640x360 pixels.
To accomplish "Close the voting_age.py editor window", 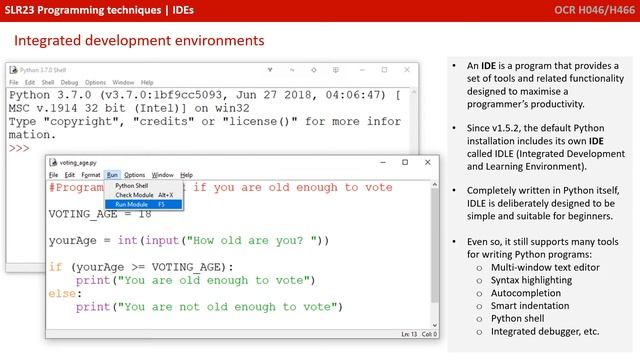I will 428,162.
